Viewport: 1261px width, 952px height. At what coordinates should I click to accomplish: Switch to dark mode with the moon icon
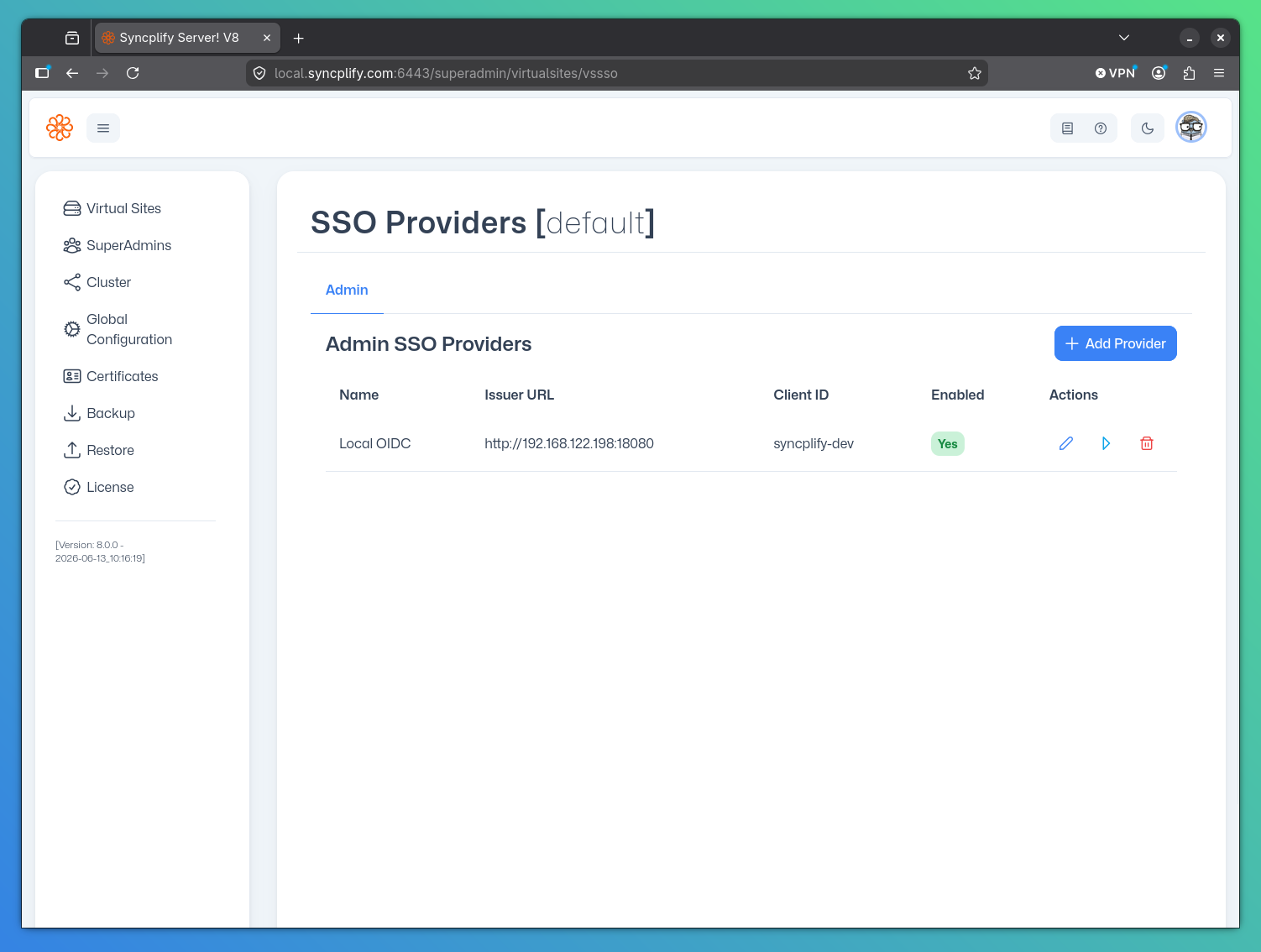click(1148, 128)
